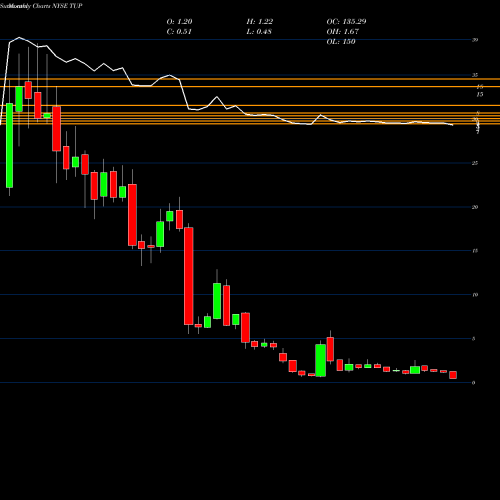Click the price axis label 5

coord(474,339)
